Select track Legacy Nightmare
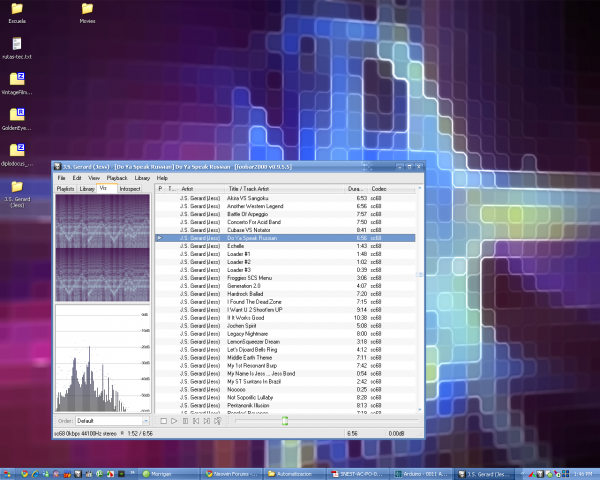The height and width of the screenshot is (480, 600). tap(285, 334)
